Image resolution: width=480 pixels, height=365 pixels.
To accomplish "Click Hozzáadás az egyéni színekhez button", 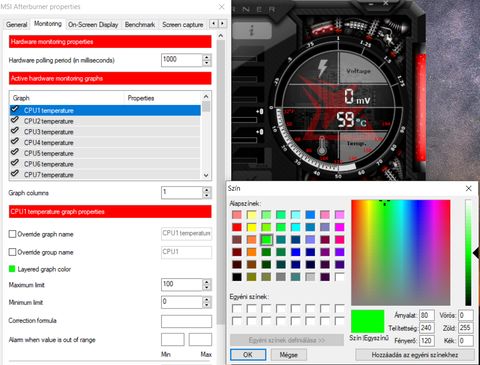I will (415, 355).
